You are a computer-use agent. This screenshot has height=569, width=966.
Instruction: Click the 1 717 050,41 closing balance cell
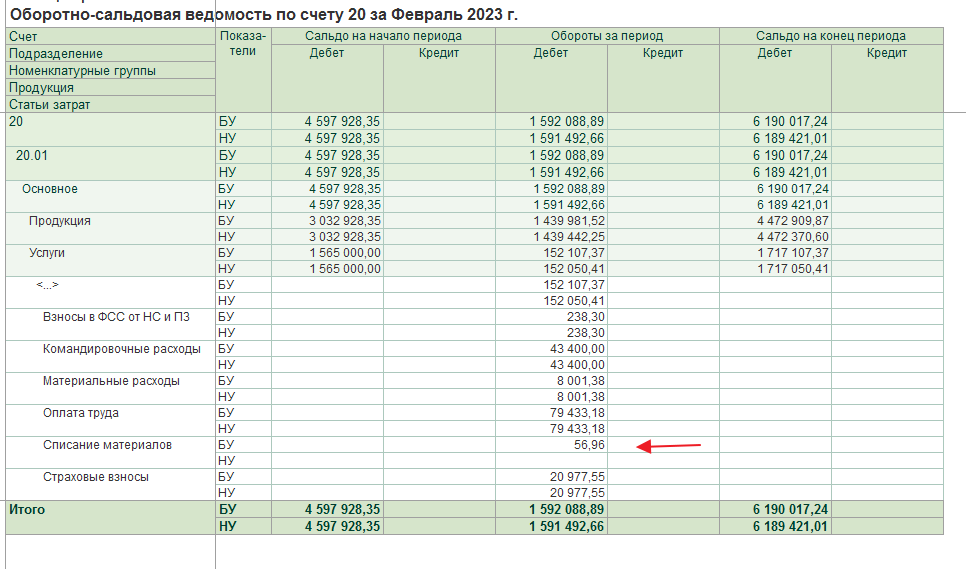[x=791, y=269]
